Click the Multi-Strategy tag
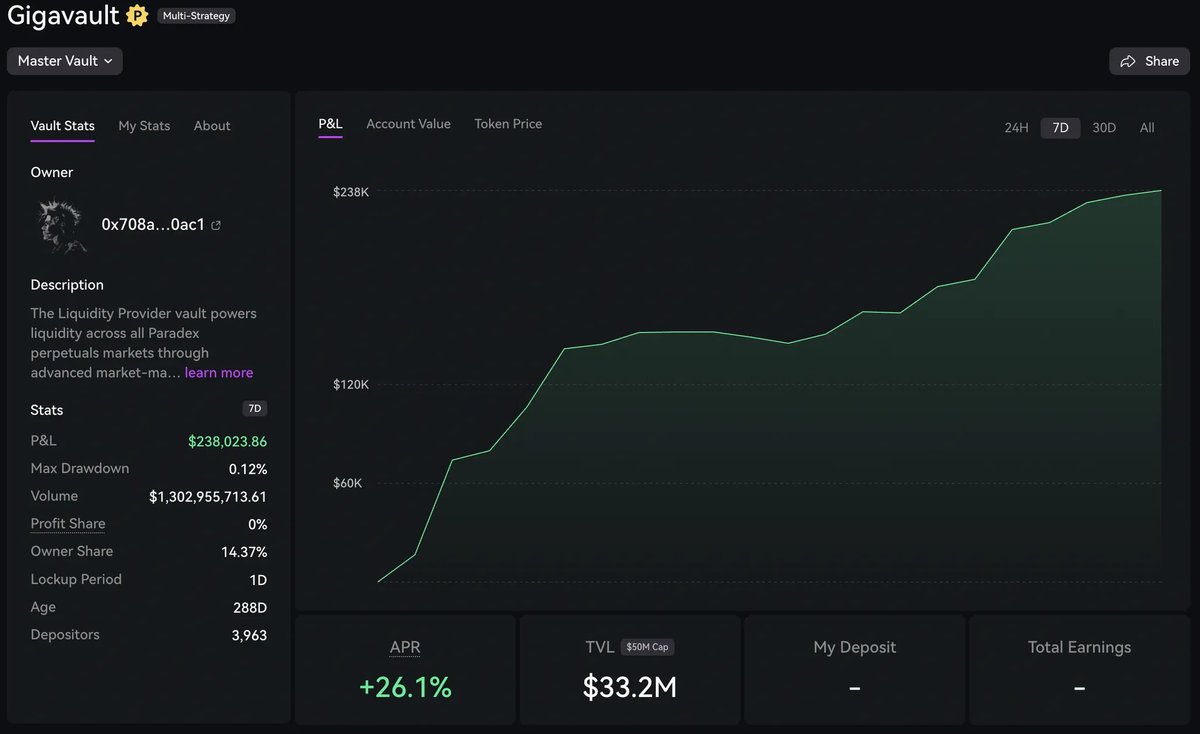 [x=196, y=16]
